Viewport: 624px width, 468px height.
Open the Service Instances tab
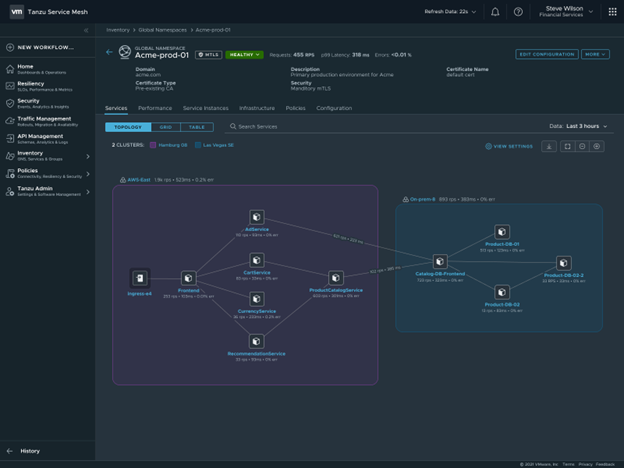point(205,108)
